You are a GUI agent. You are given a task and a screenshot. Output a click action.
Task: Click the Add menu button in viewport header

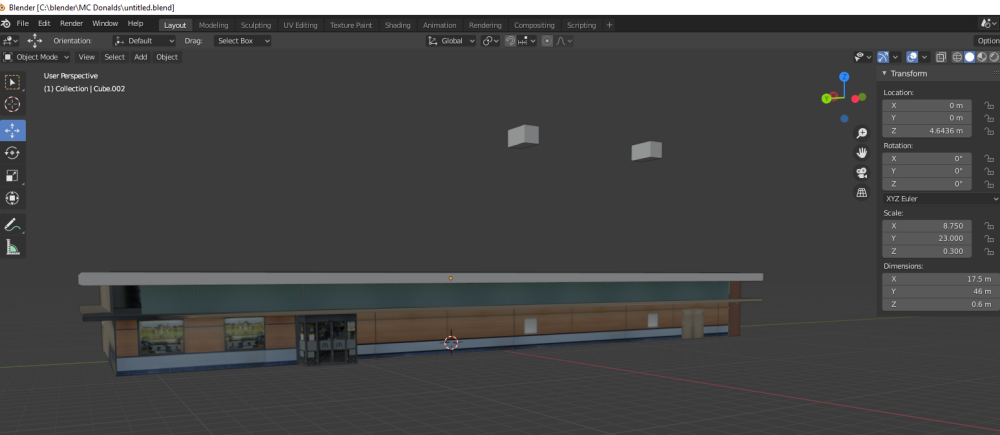tap(141, 57)
